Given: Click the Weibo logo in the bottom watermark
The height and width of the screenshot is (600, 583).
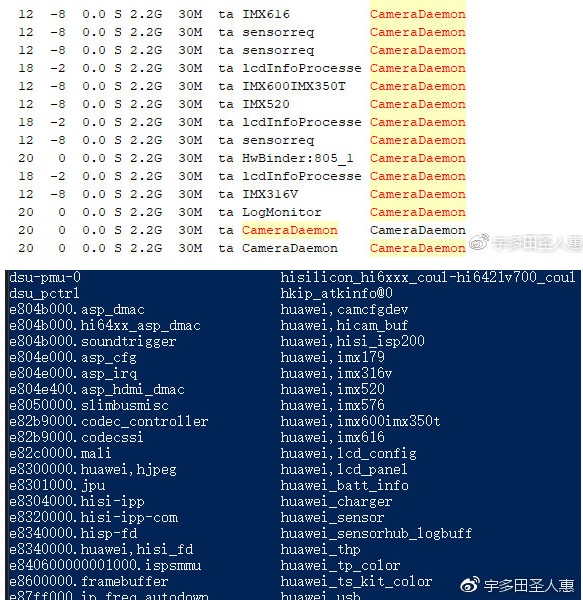Looking at the screenshot, I should [470, 584].
